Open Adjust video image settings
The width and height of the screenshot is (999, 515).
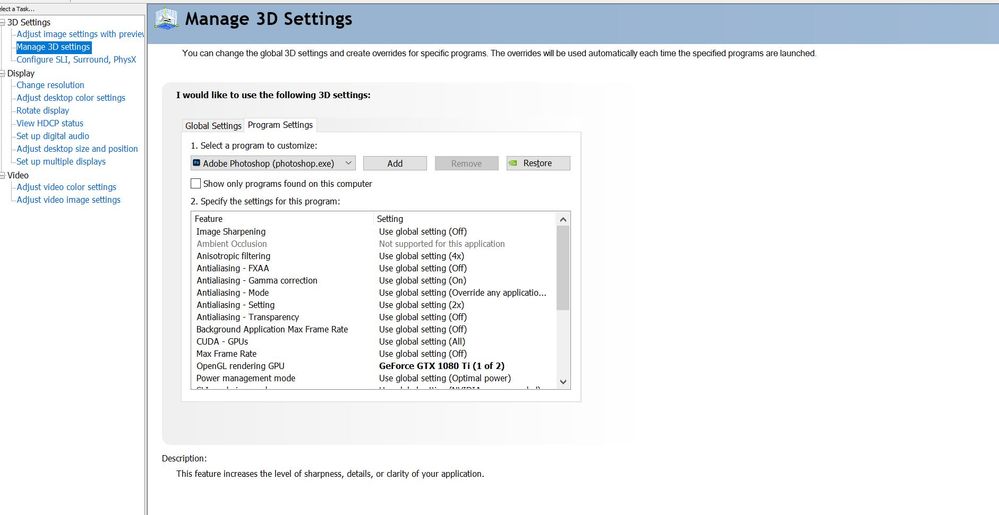[x=68, y=200]
